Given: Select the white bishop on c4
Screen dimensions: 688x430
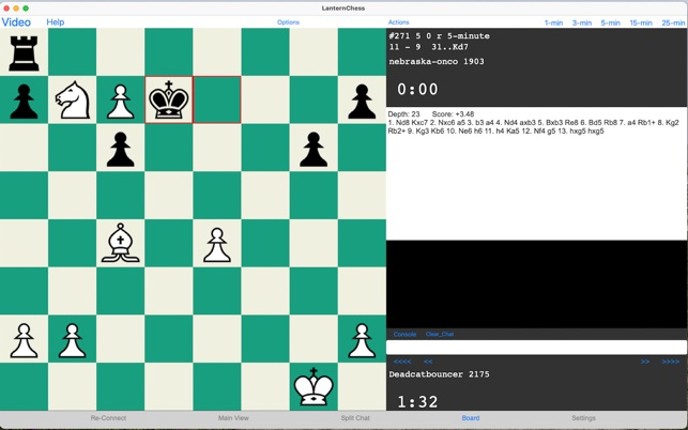Looking at the screenshot, I should coord(121,243).
